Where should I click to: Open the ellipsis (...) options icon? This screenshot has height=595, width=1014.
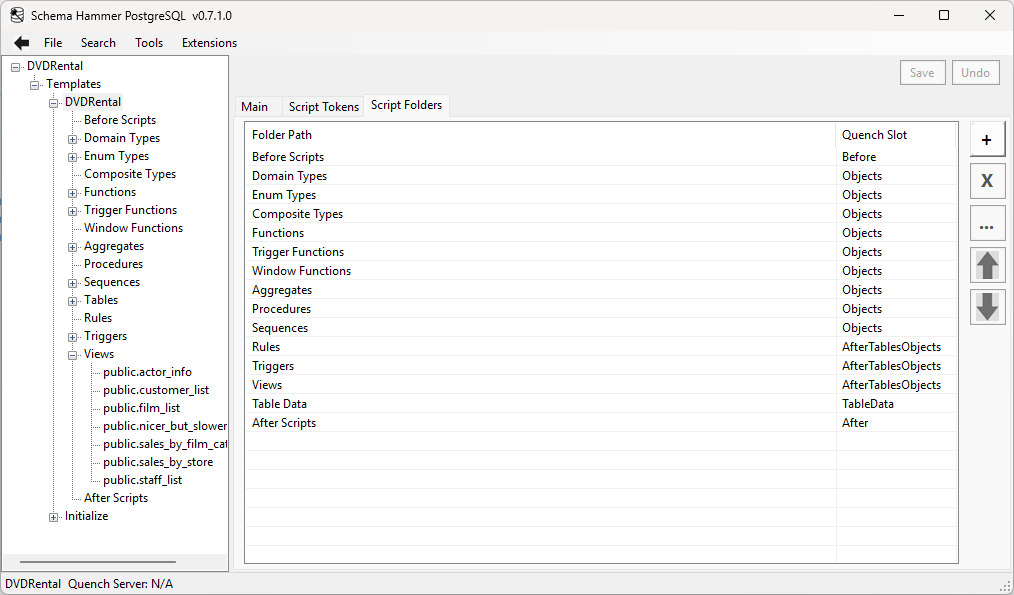[987, 223]
